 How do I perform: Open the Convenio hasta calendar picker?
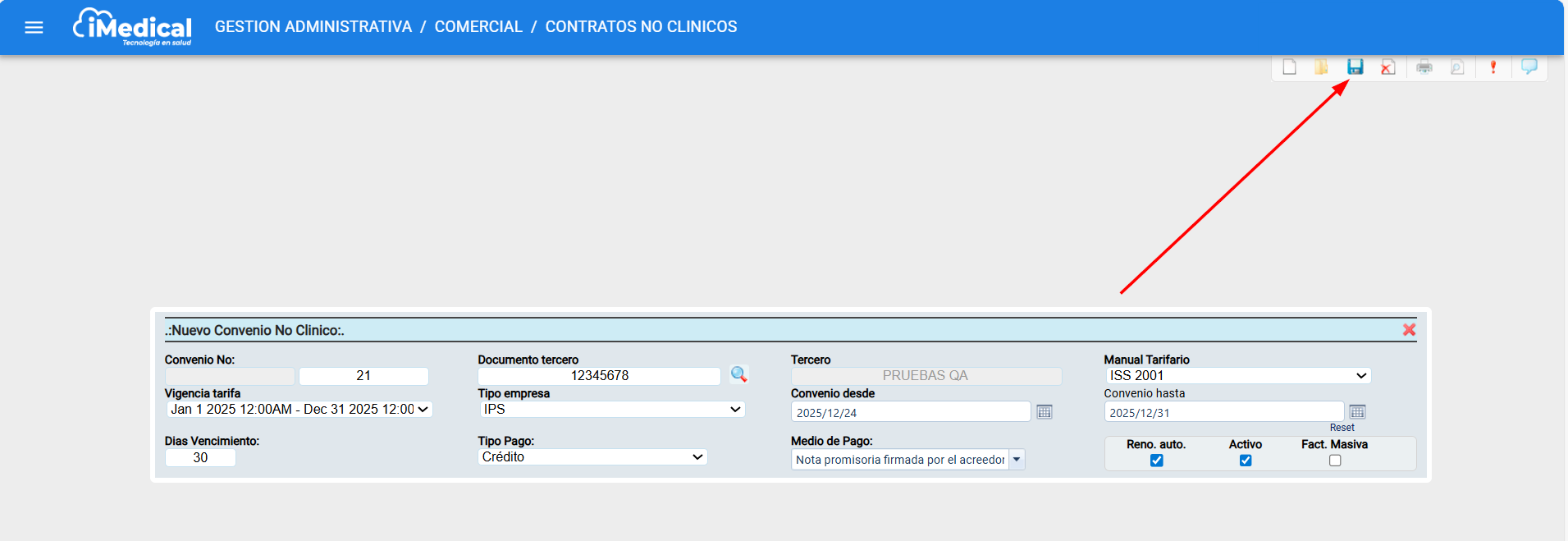(x=1357, y=412)
